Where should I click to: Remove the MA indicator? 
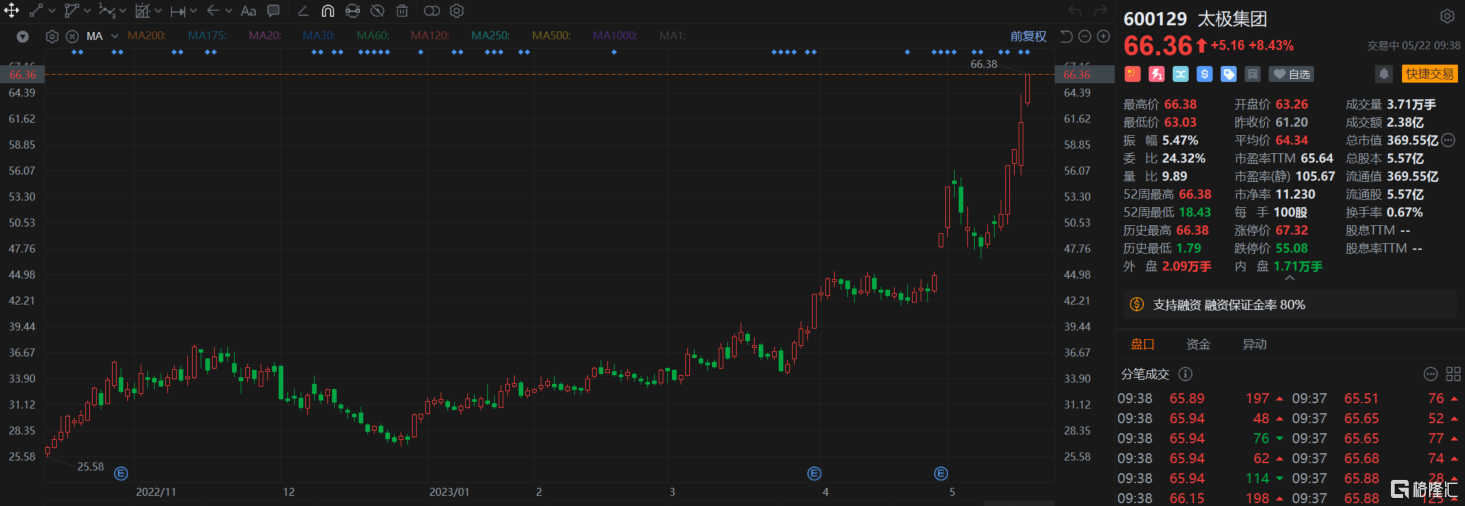coord(72,36)
